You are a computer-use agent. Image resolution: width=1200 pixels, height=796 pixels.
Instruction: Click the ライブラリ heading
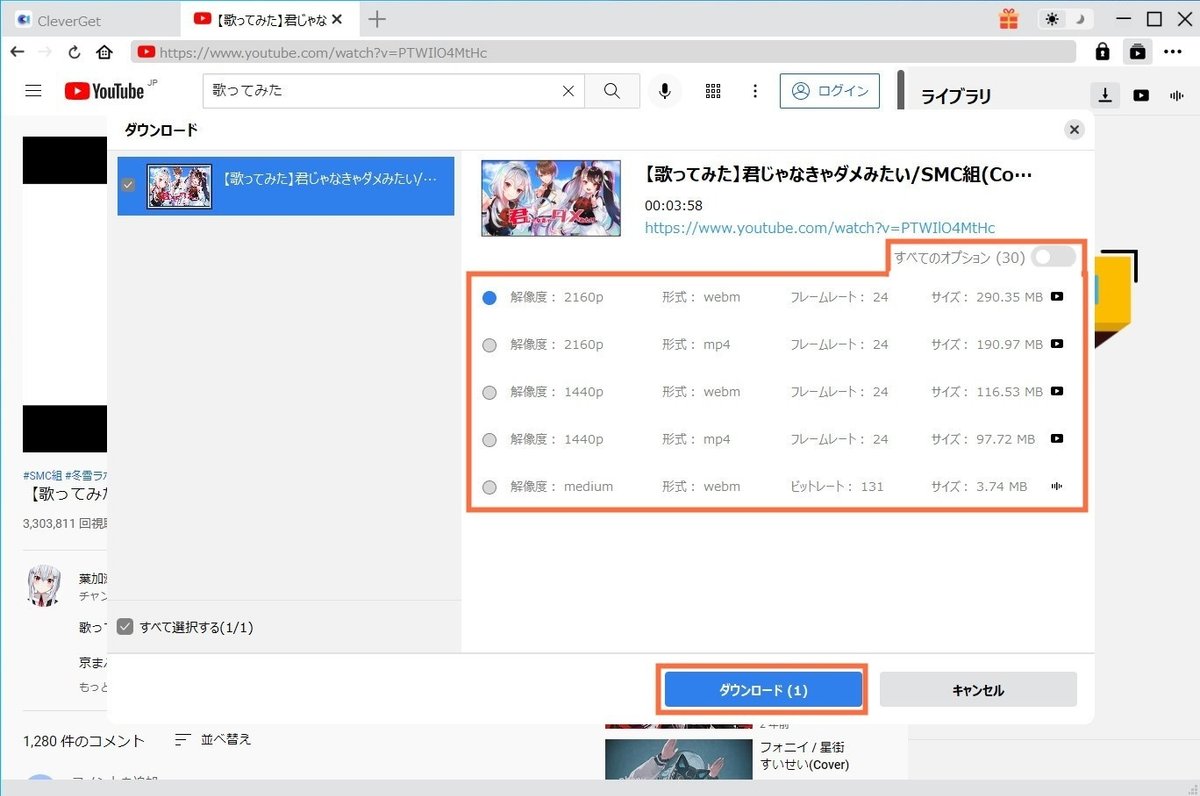[x=956, y=96]
